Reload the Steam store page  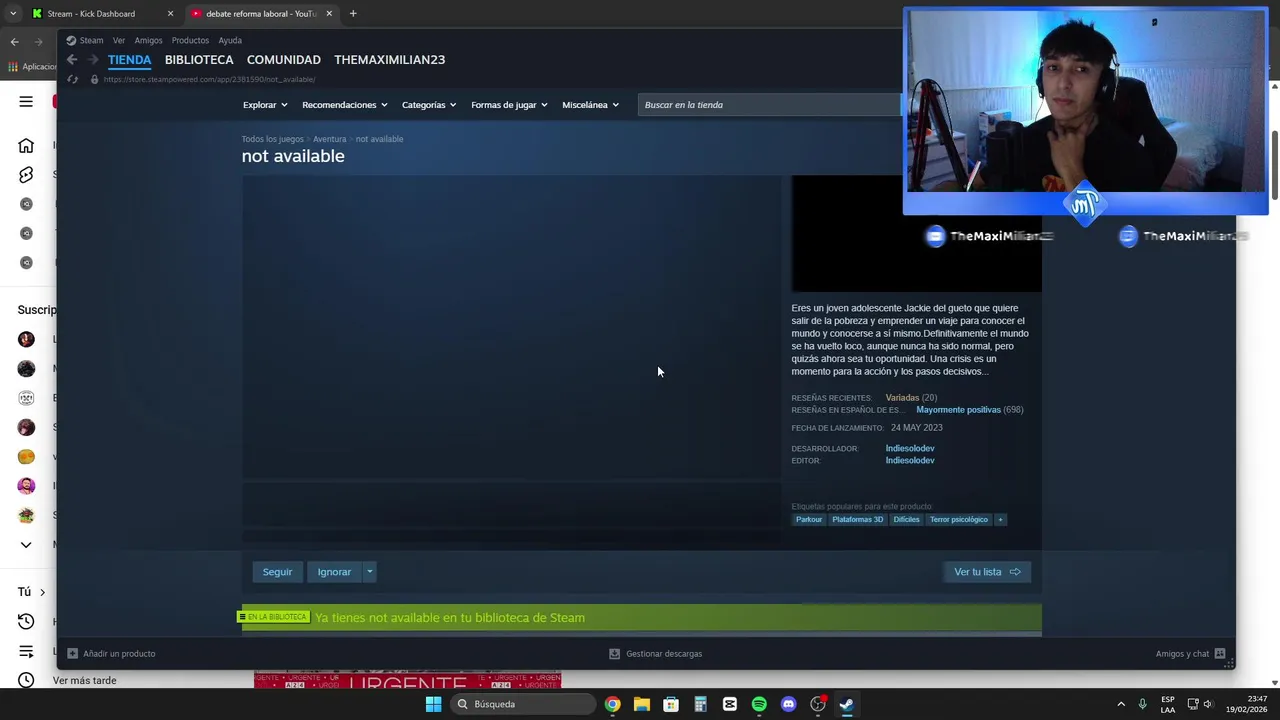[72, 79]
